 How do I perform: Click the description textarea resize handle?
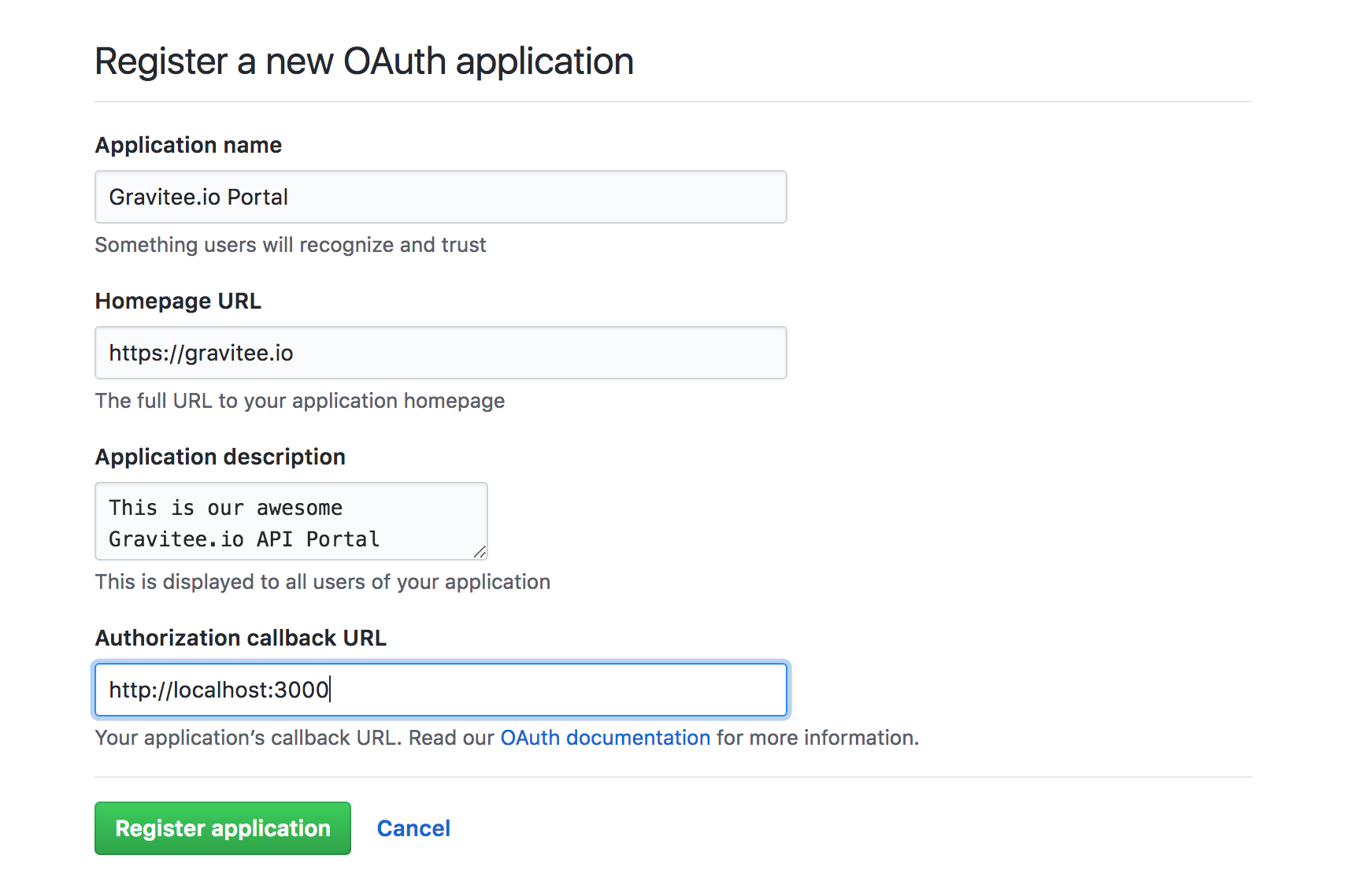tap(480, 552)
